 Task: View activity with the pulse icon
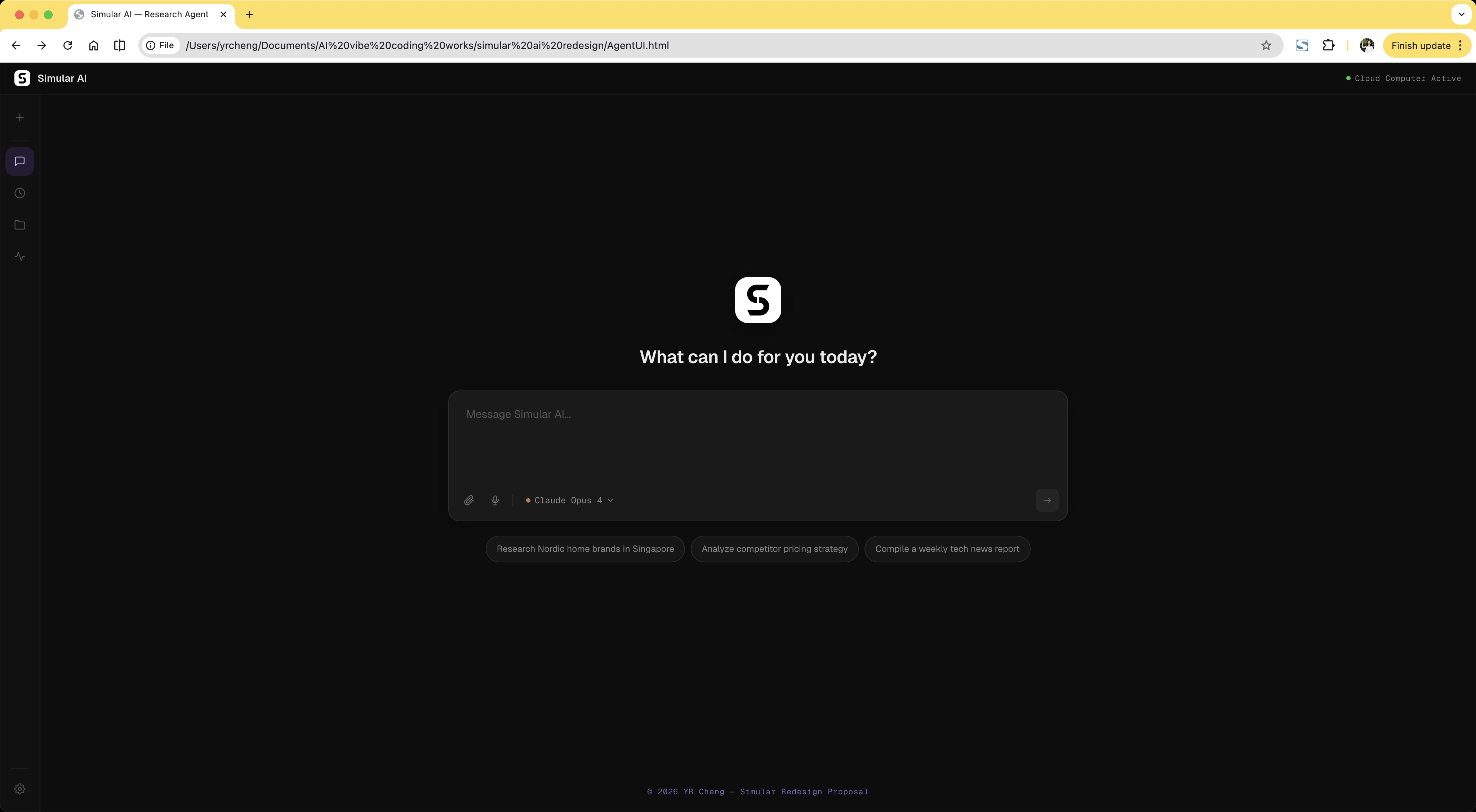19,256
